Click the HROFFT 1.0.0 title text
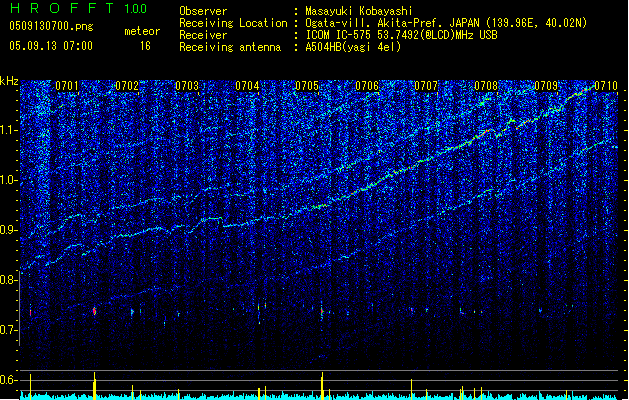 pyautogui.click(x=78, y=8)
